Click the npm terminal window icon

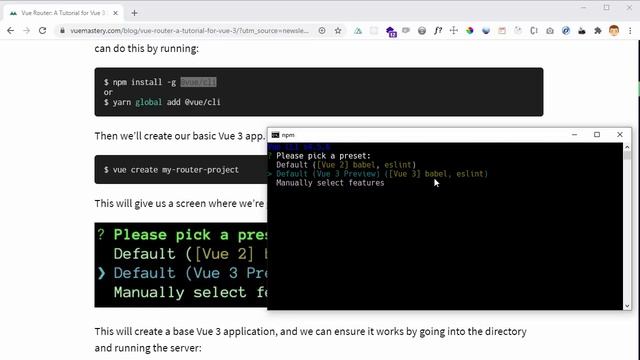click(276, 135)
